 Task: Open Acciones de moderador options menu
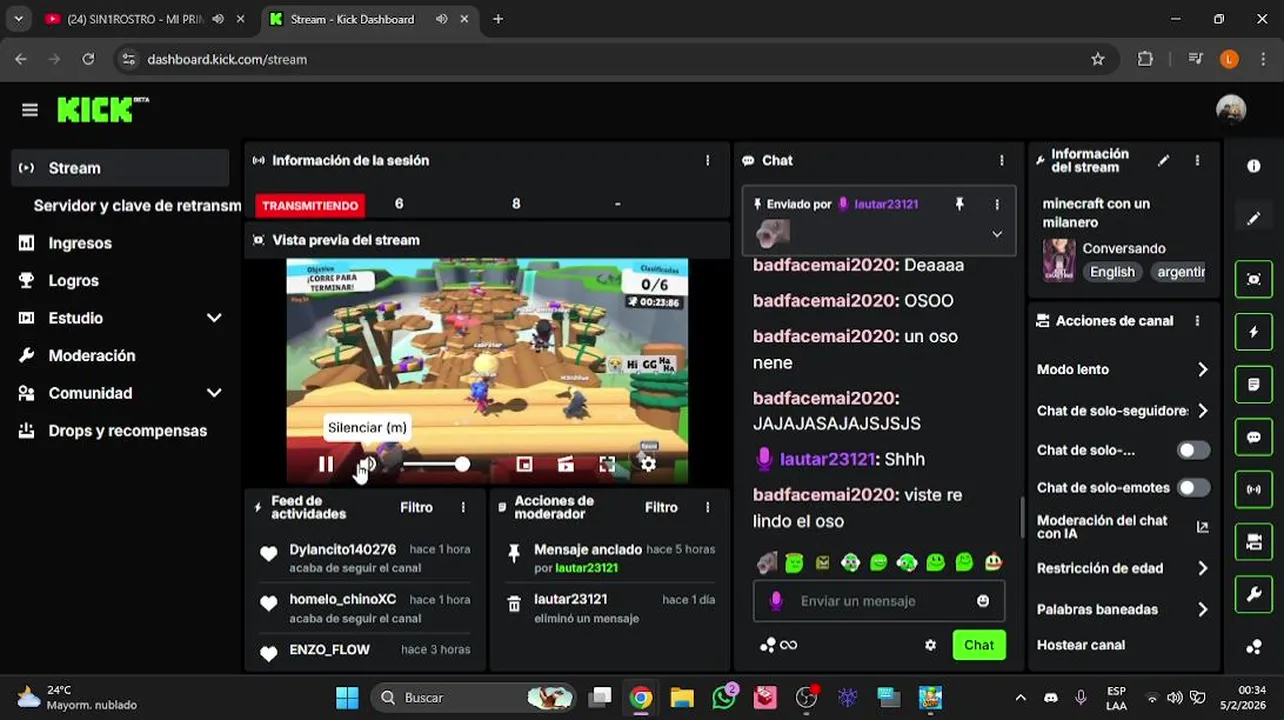pyautogui.click(x=708, y=508)
